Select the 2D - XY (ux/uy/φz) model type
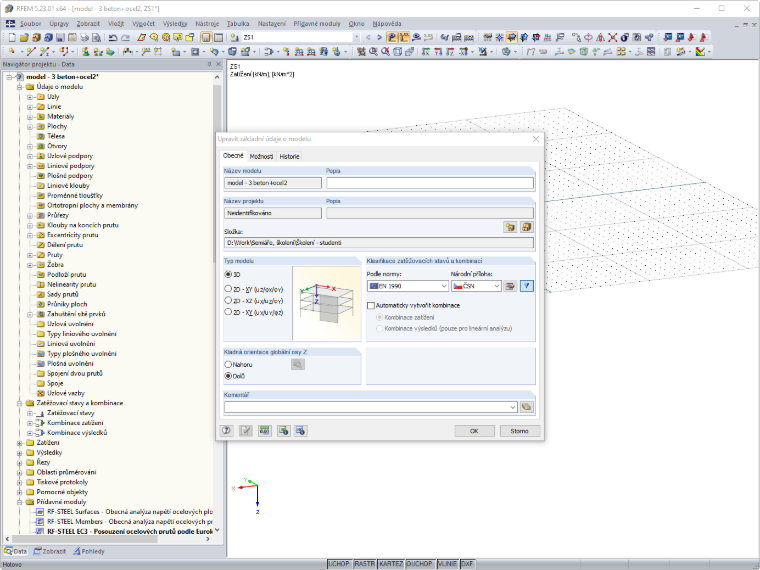The image size is (760, 570). [x=228, y=312]
